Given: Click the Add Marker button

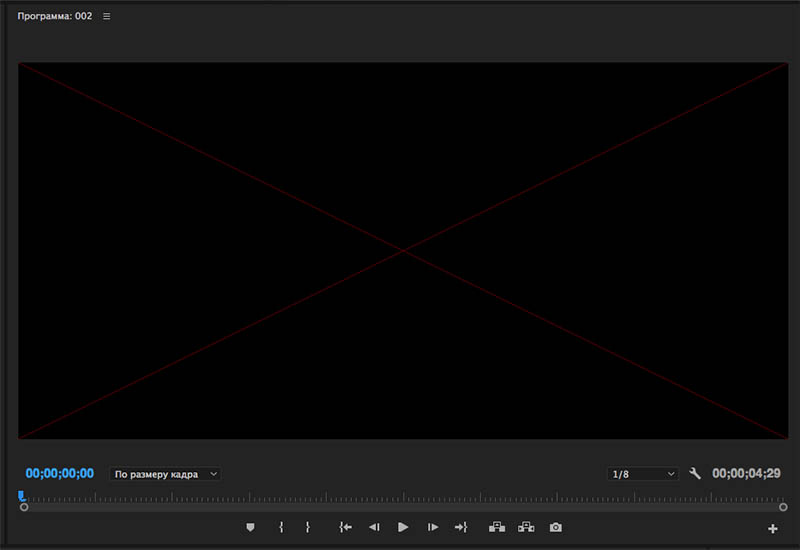Looking at the screenshot, I should [250, 527].
